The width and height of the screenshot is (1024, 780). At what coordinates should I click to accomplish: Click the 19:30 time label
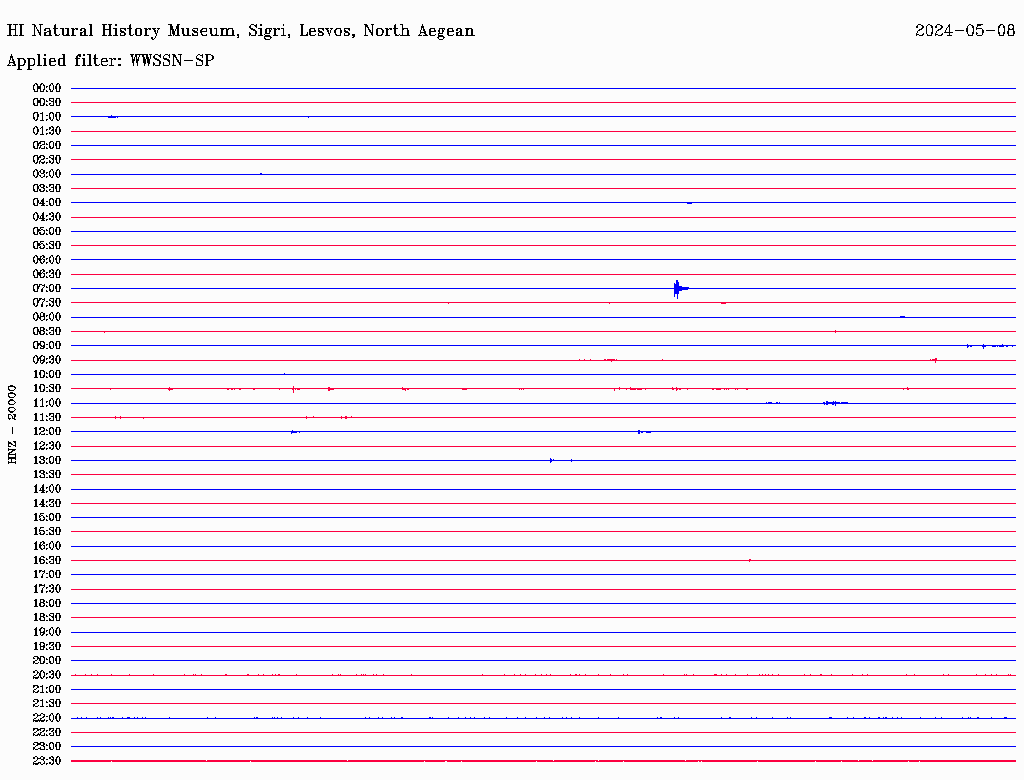(x=47, y=646)
